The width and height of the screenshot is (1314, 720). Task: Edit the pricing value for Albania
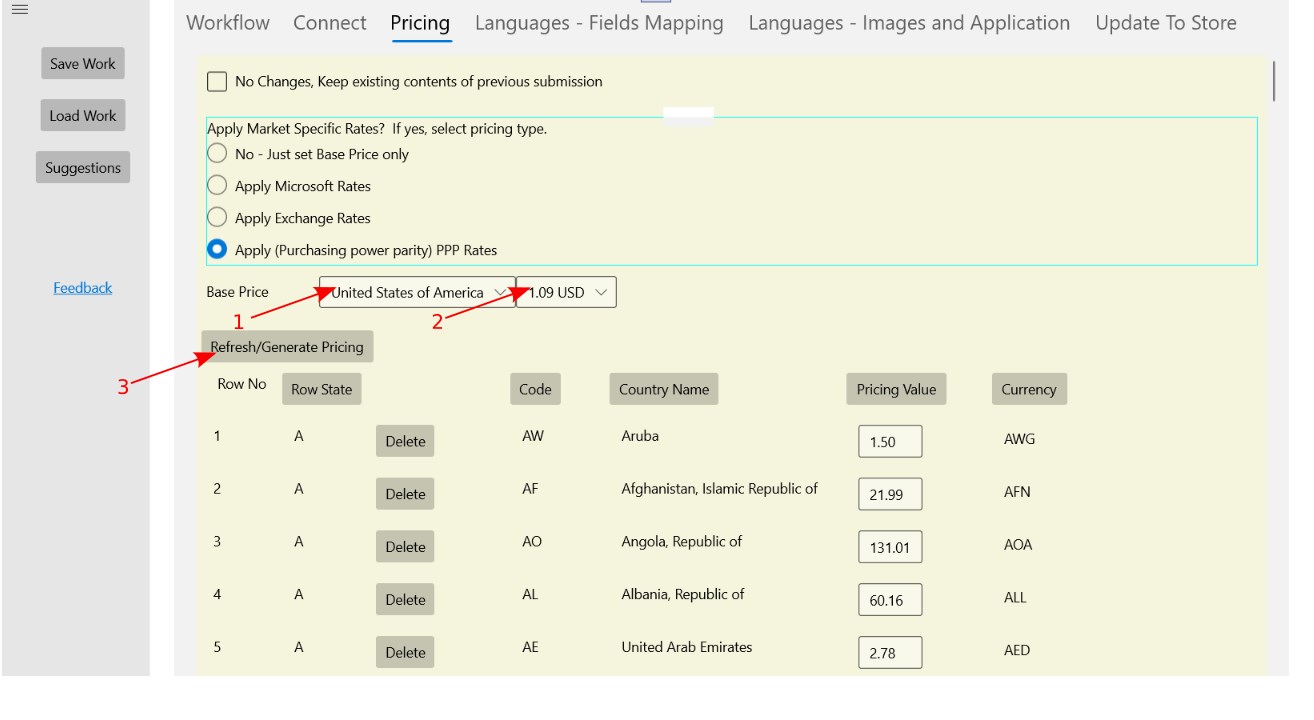tap(889, 600)
